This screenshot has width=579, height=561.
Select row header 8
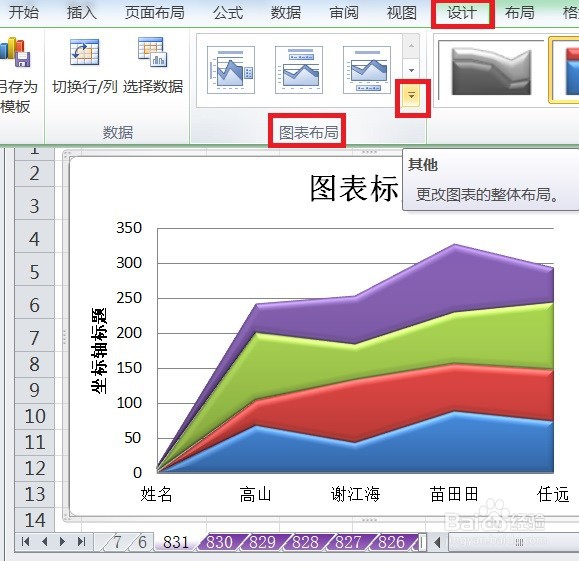tap(34, 364)
